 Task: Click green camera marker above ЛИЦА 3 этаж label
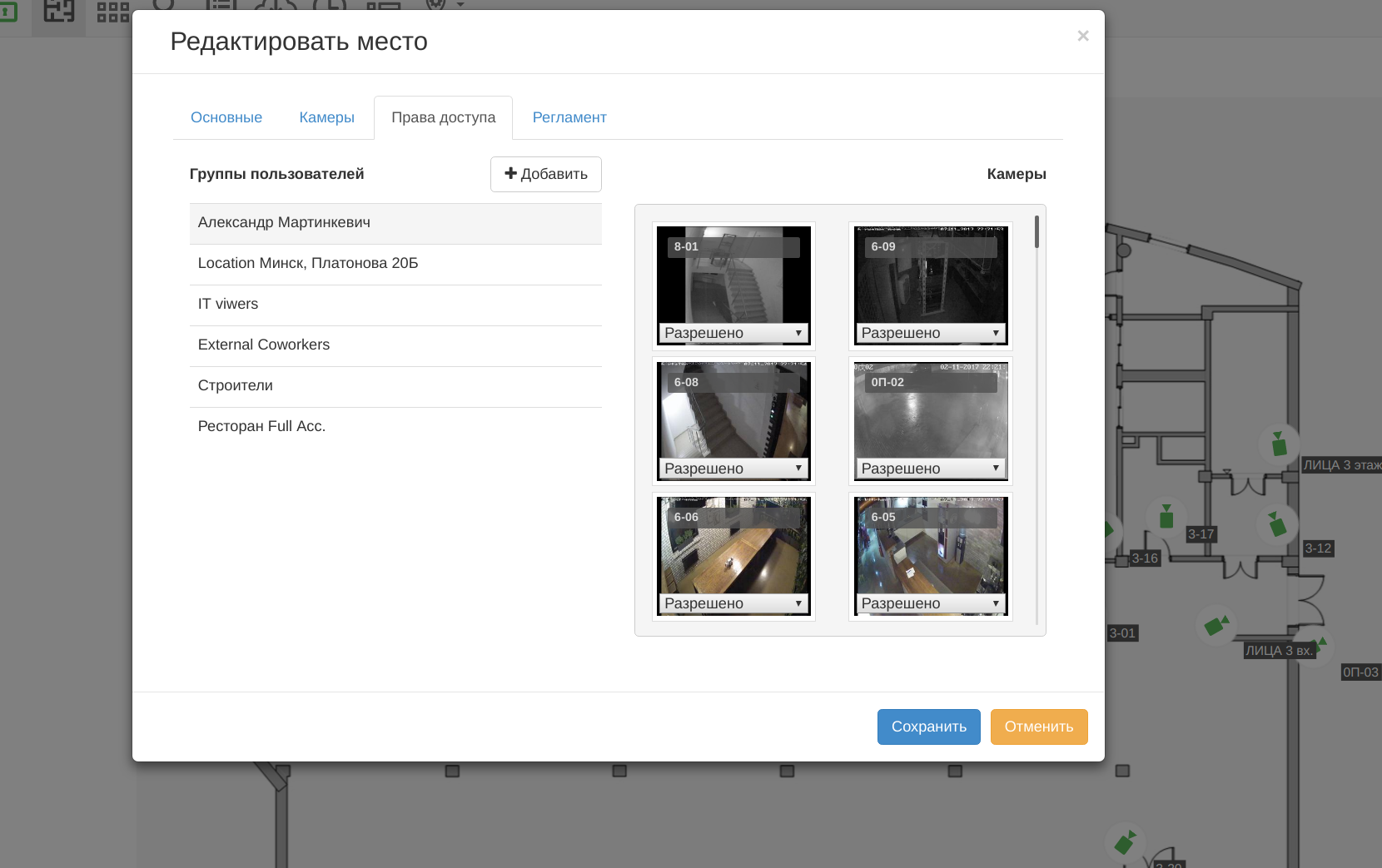coord(1280,444)
